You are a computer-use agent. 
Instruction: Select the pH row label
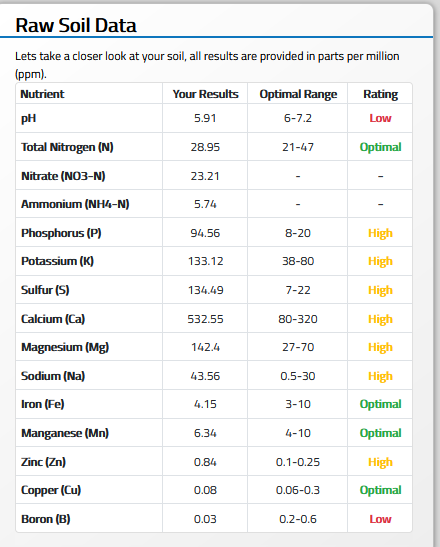pos(28,118)
